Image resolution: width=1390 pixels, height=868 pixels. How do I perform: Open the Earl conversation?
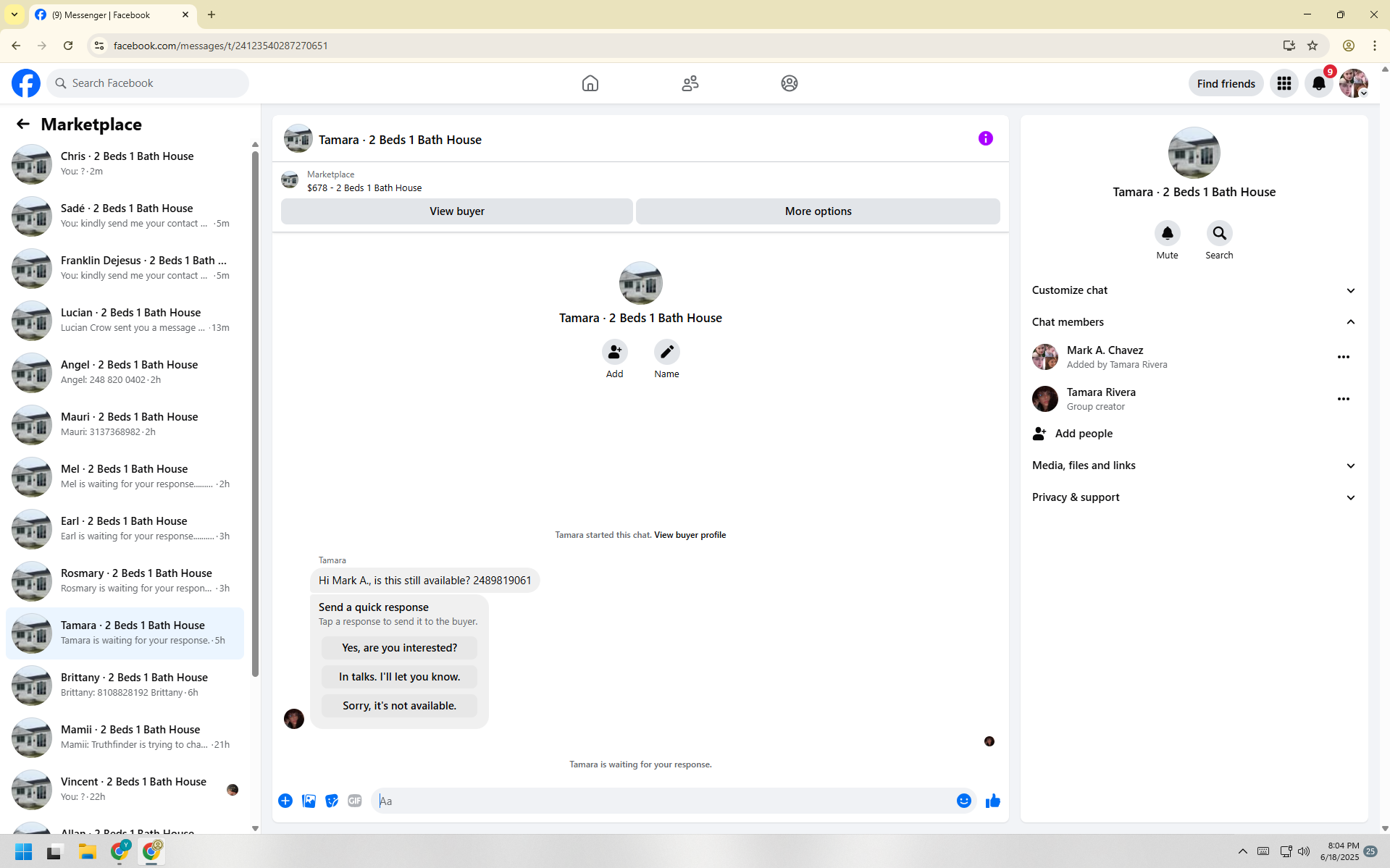tap(125, 528)
